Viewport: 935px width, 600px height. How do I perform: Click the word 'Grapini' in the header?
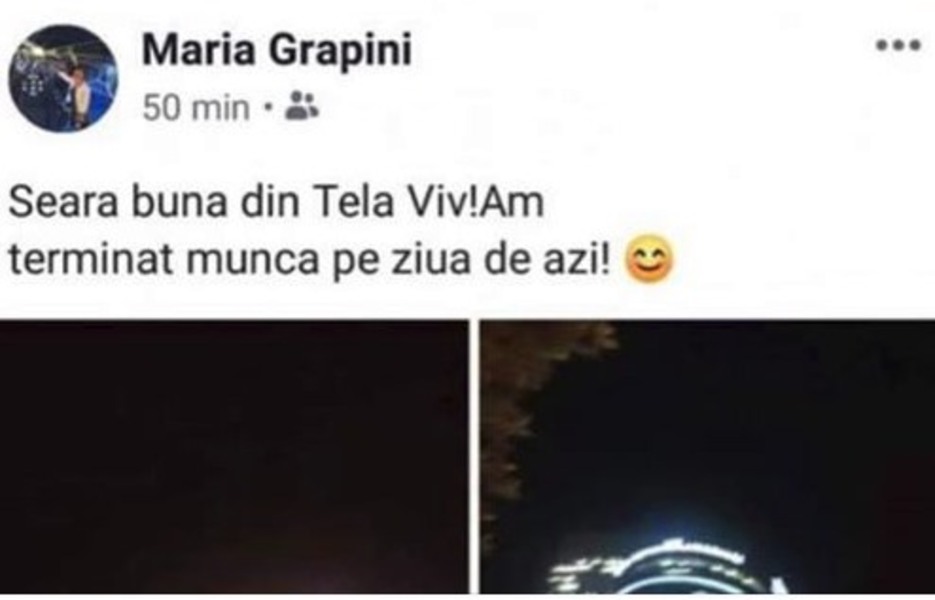click(x=340, y=51)
